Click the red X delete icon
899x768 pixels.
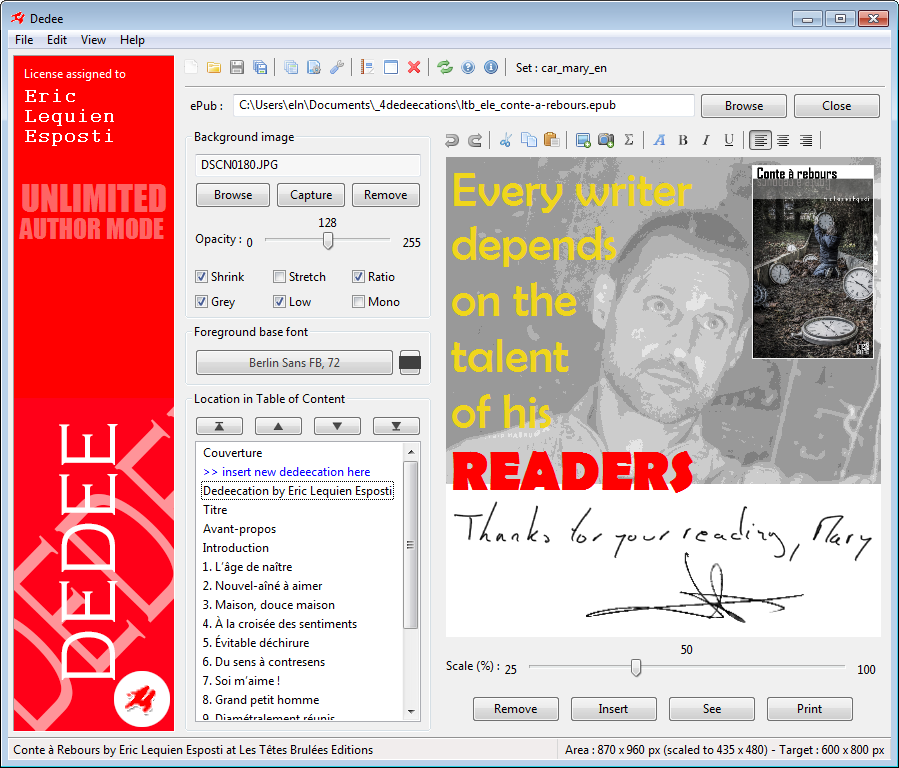point(414,68)
